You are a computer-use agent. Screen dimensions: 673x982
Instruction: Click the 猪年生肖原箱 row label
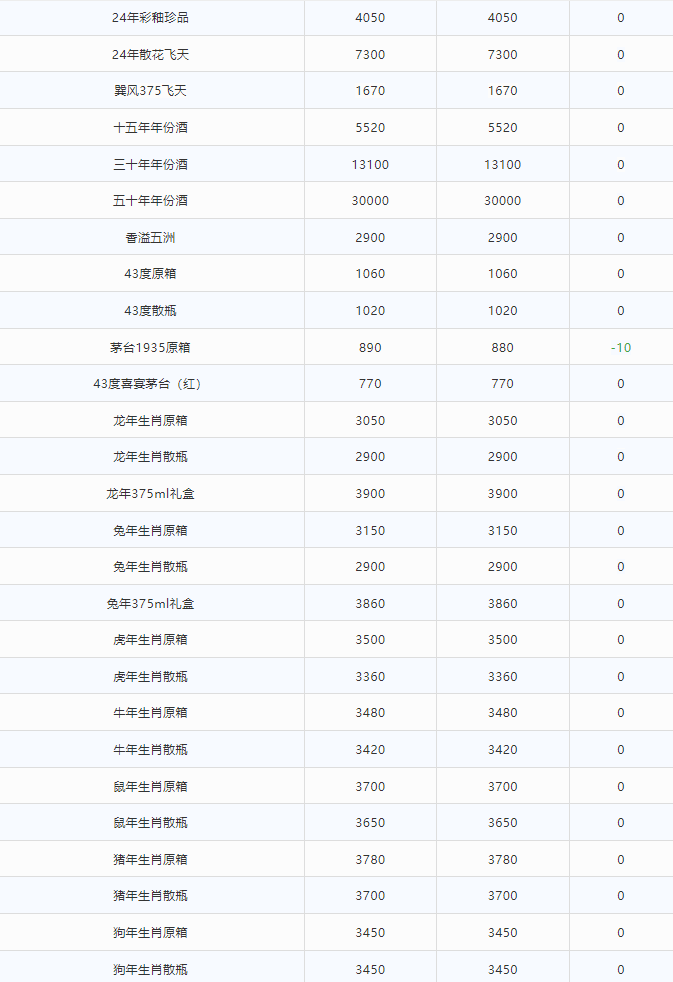[150, 859]
